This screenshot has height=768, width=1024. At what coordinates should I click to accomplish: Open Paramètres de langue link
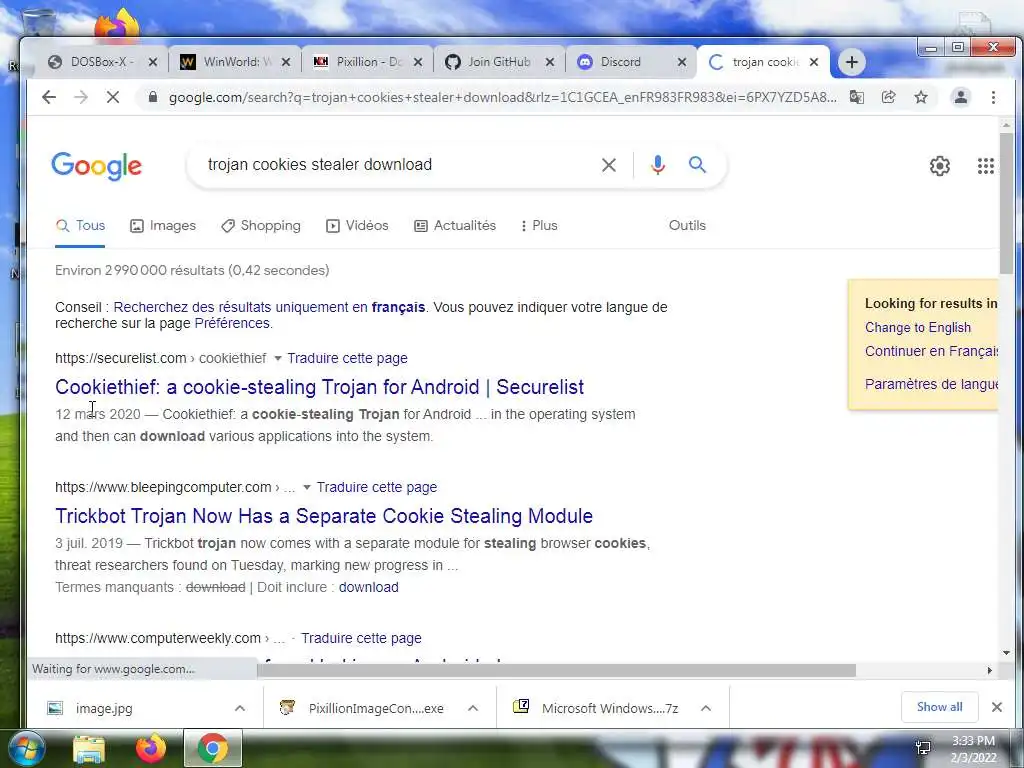pos(931,384)
